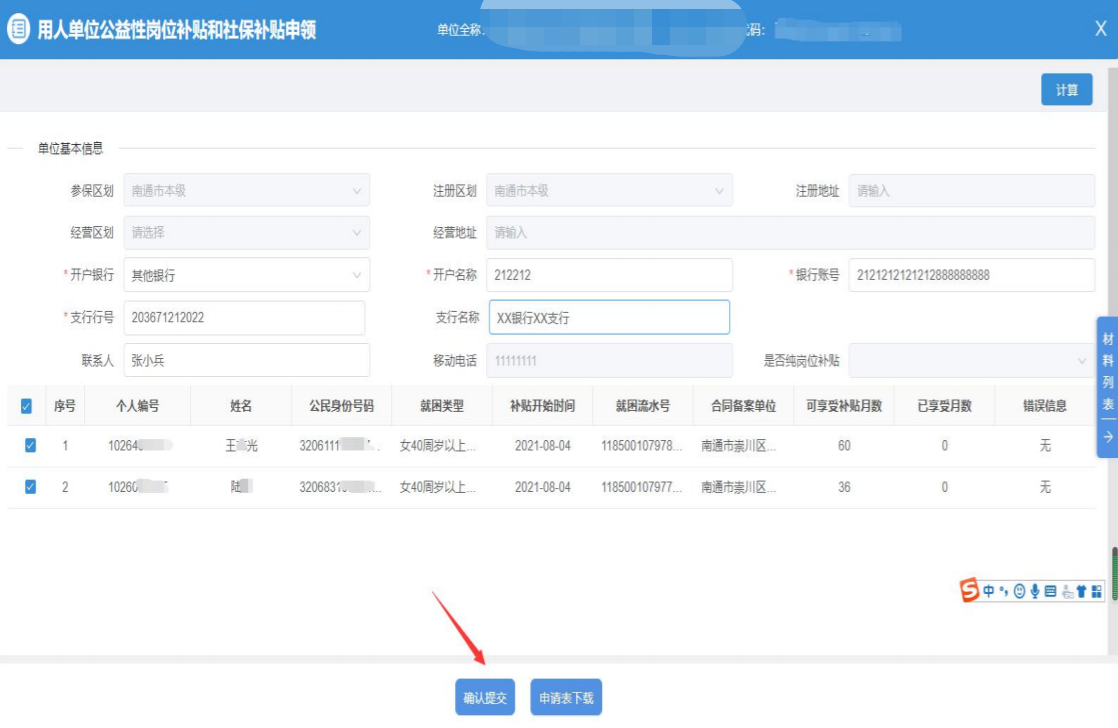This screenshot has width=1118, height=728.
Task: Close the dialog with the X icon
Action: 1101,29
